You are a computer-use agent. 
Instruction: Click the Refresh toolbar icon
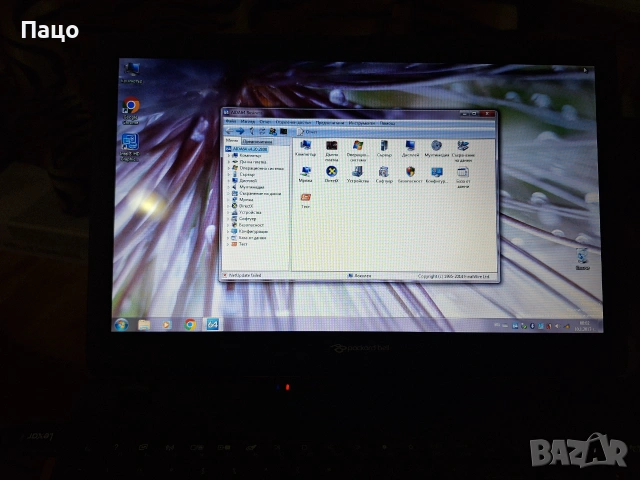(262, 131)
